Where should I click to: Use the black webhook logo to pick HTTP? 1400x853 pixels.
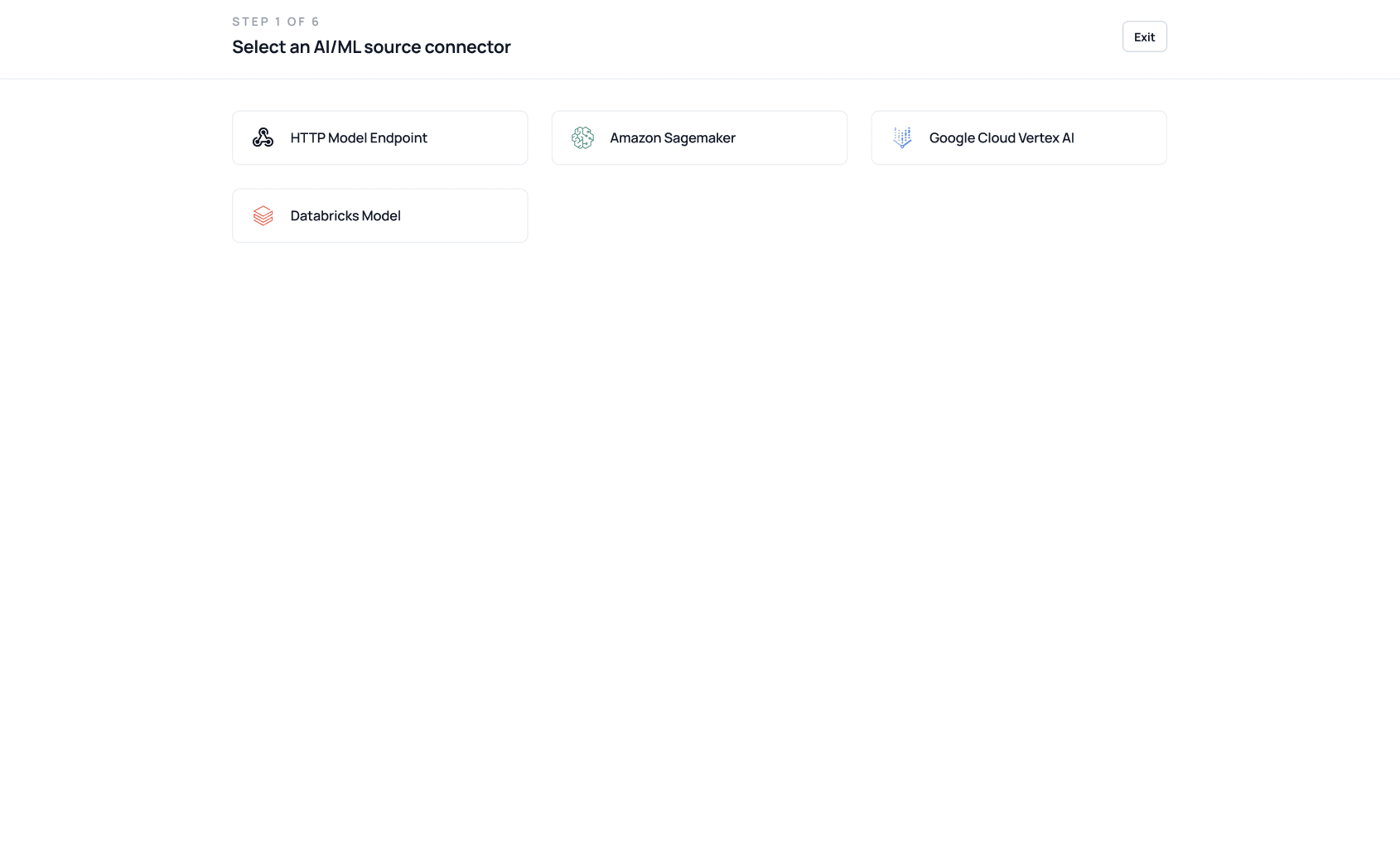(263, 137)
